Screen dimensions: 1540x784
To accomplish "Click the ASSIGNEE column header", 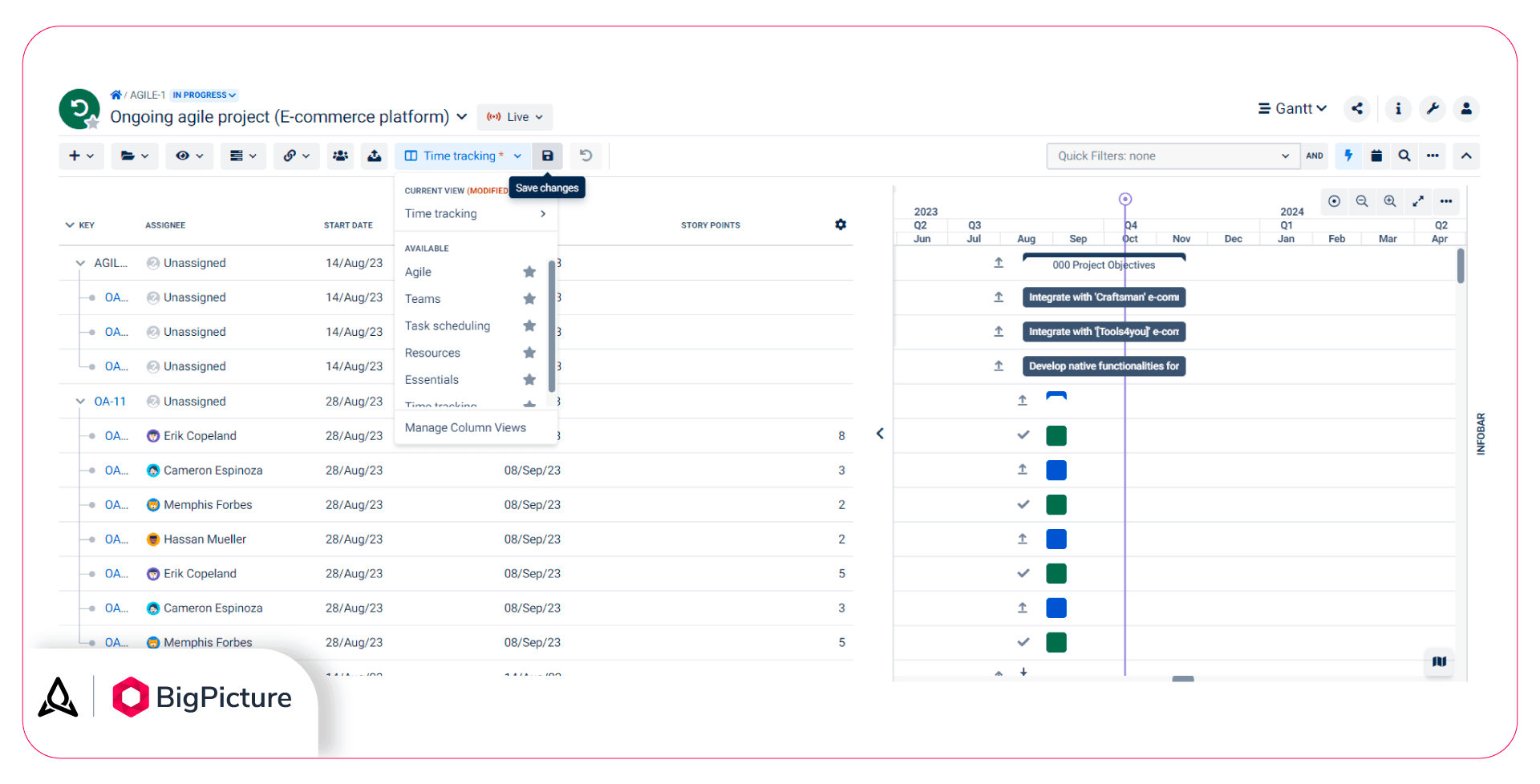I will [x=165, y=225].
